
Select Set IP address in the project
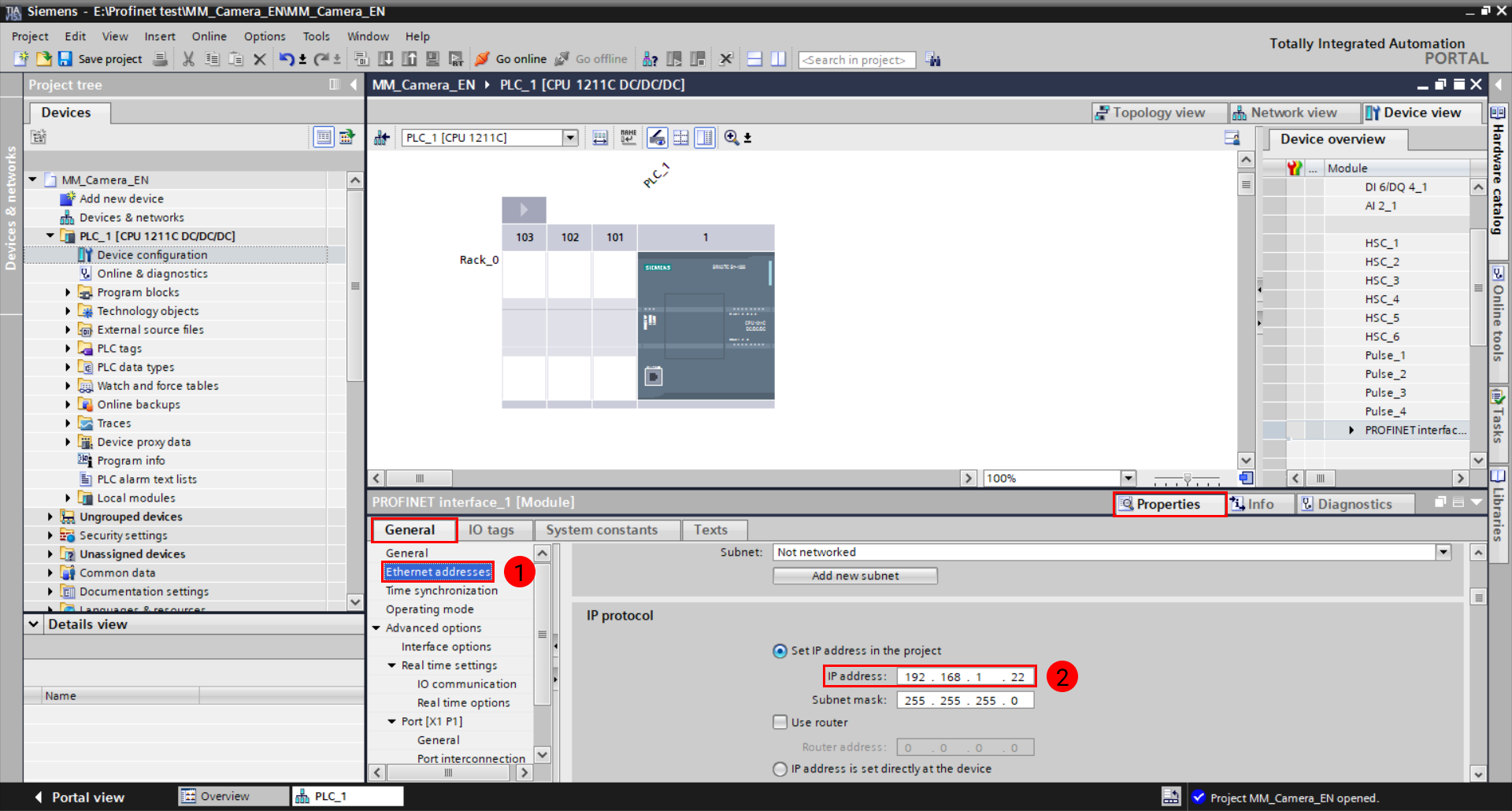tap(780, 651)
